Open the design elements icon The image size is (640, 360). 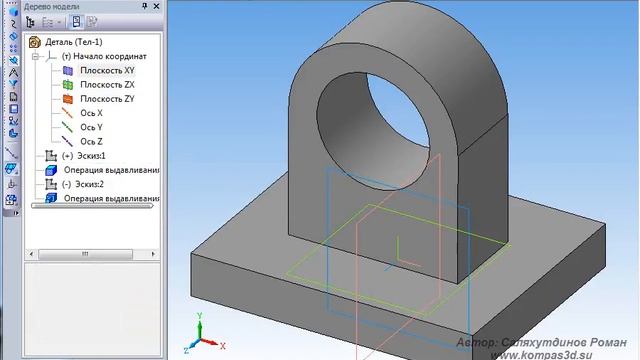click(x=13, y=121)
